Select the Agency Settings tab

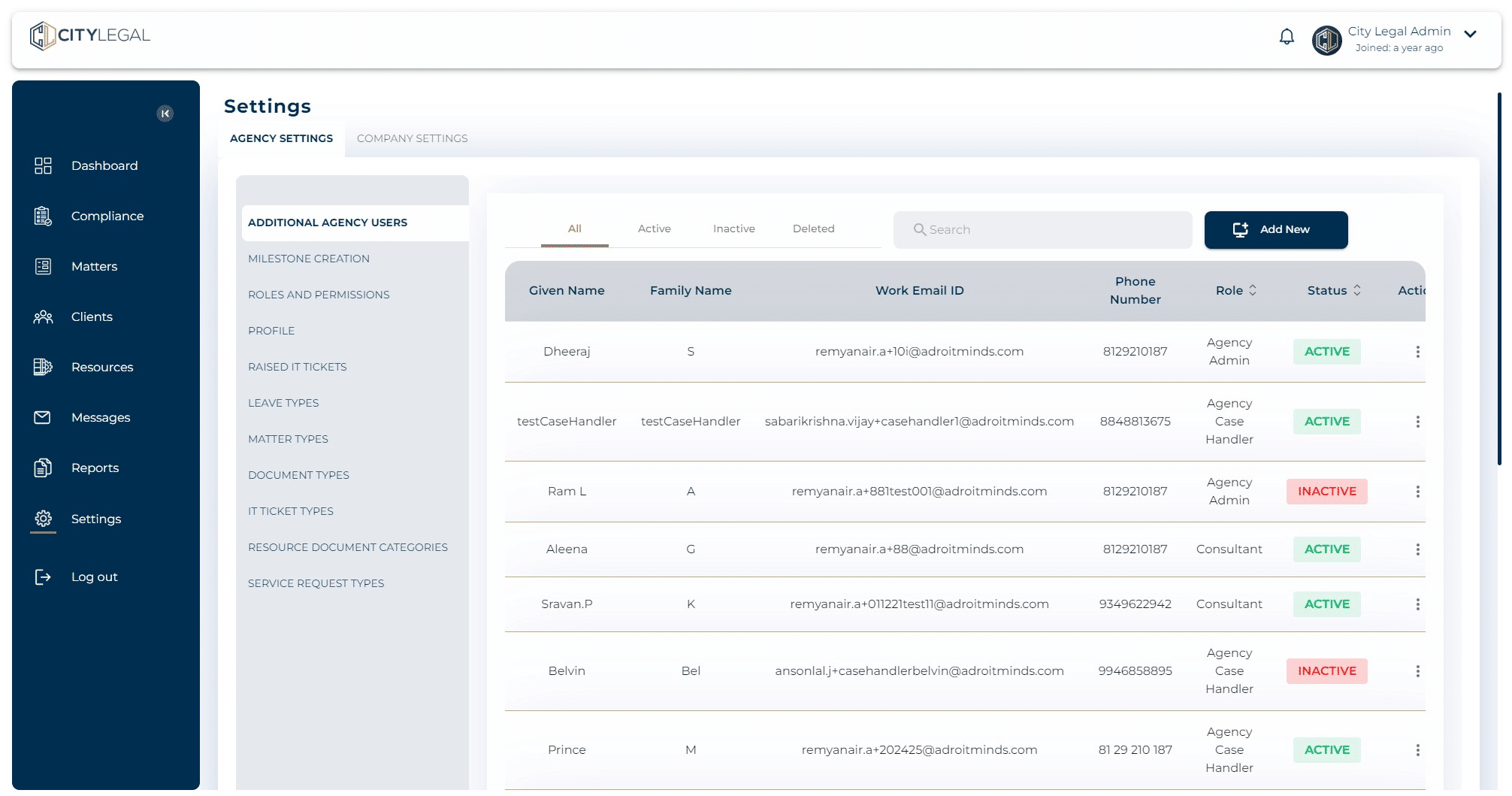[x=281, y=138]
